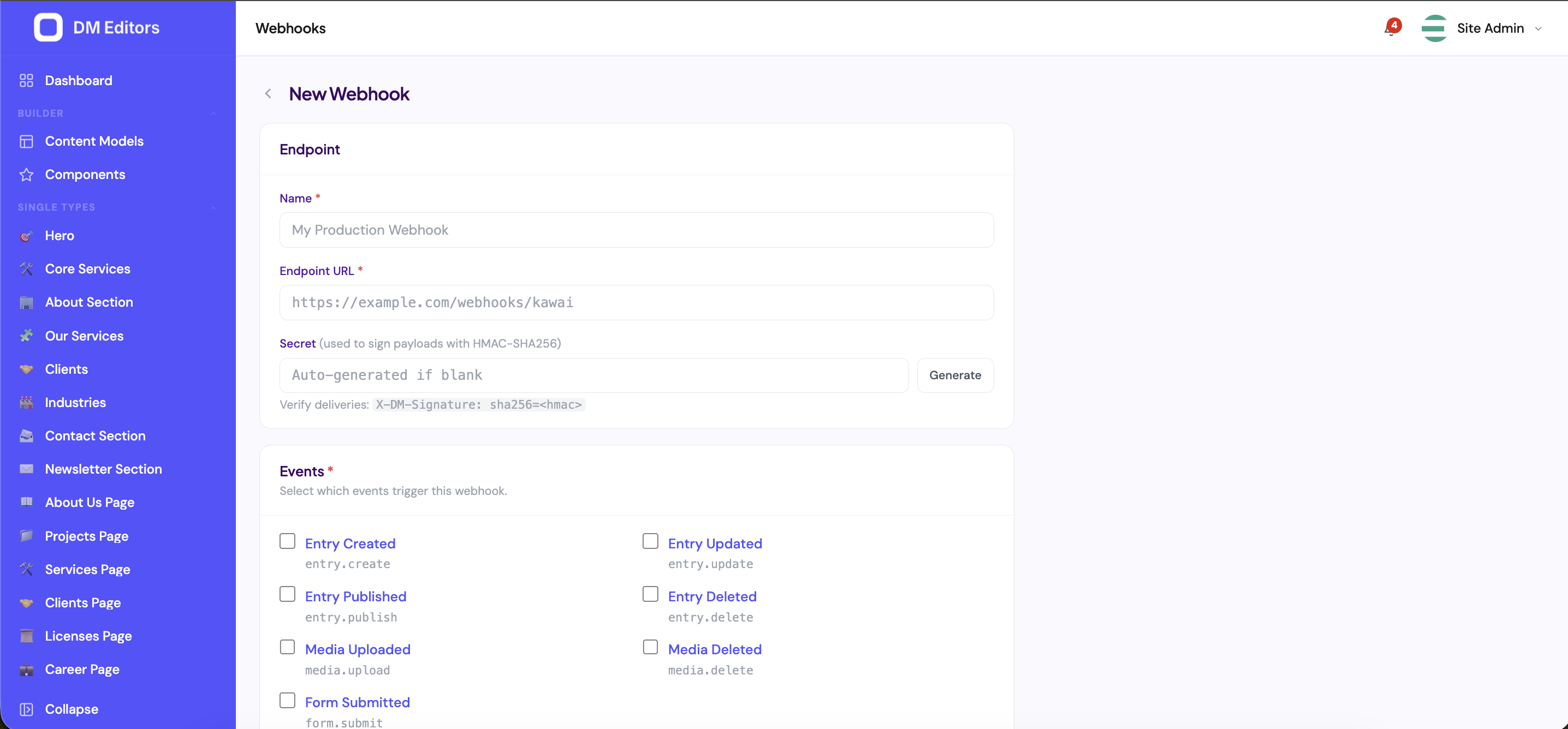Click the About Us Page book icon

pos(26,503)
